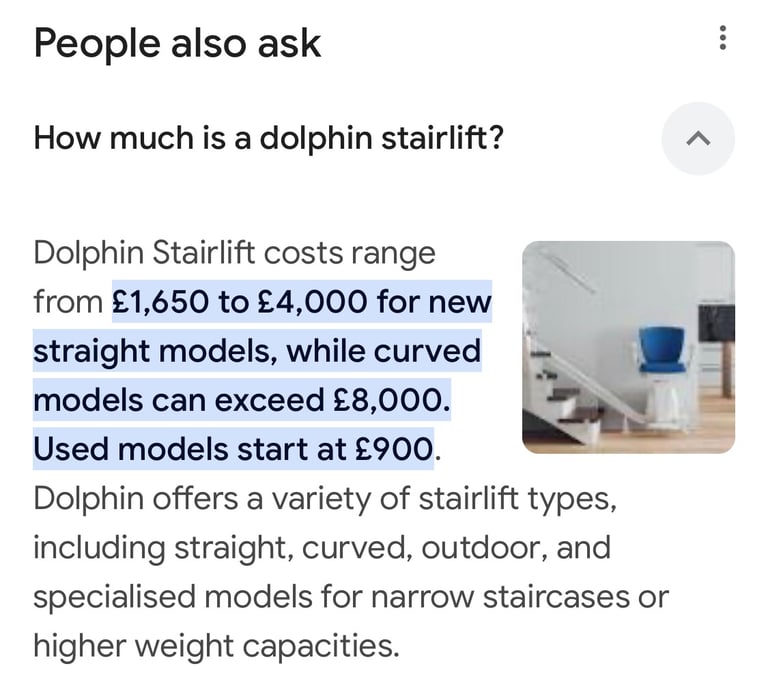Click the "£900" used model price

pos(393,449)
